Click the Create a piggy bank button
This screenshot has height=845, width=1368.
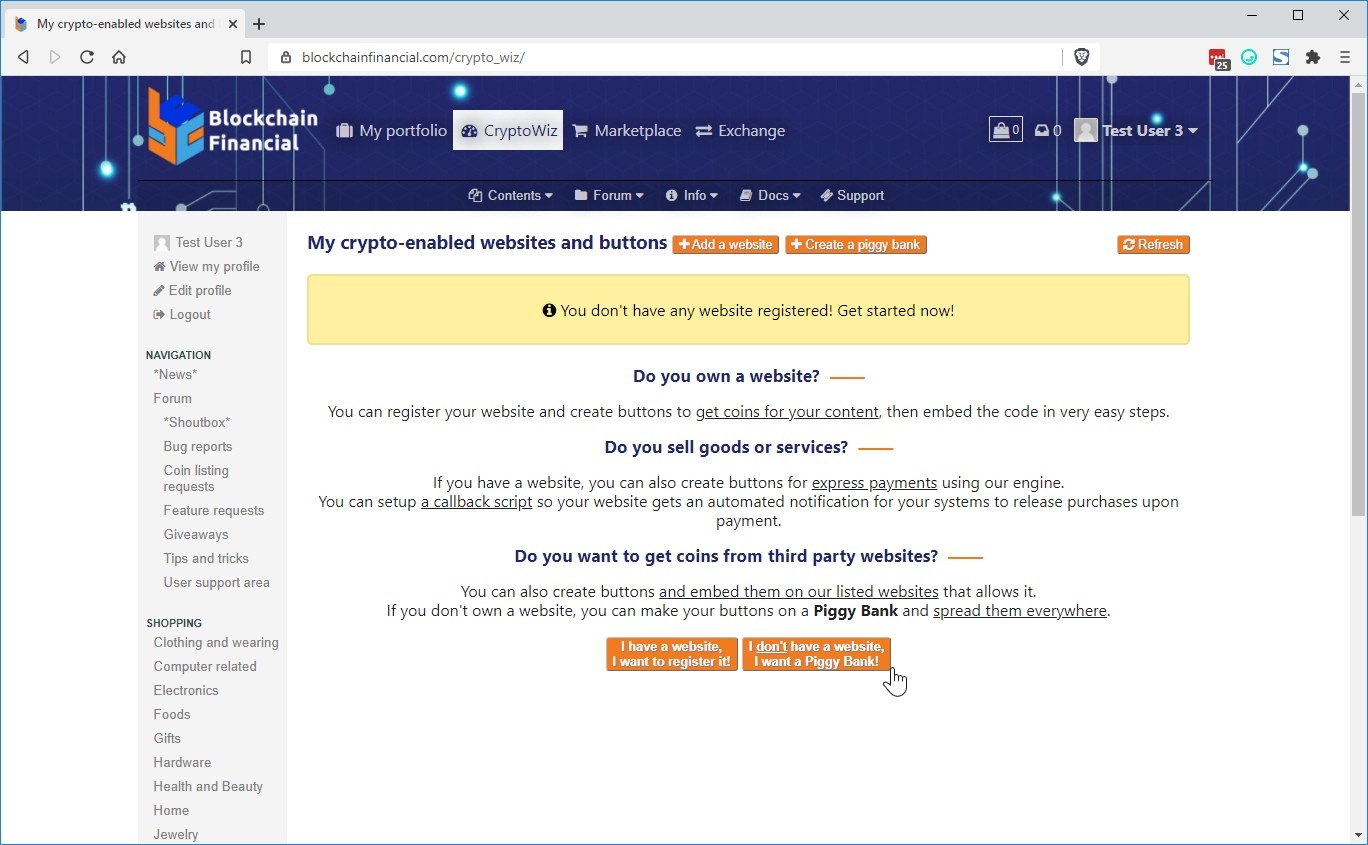pyautogui.click(x=856, y=245)
